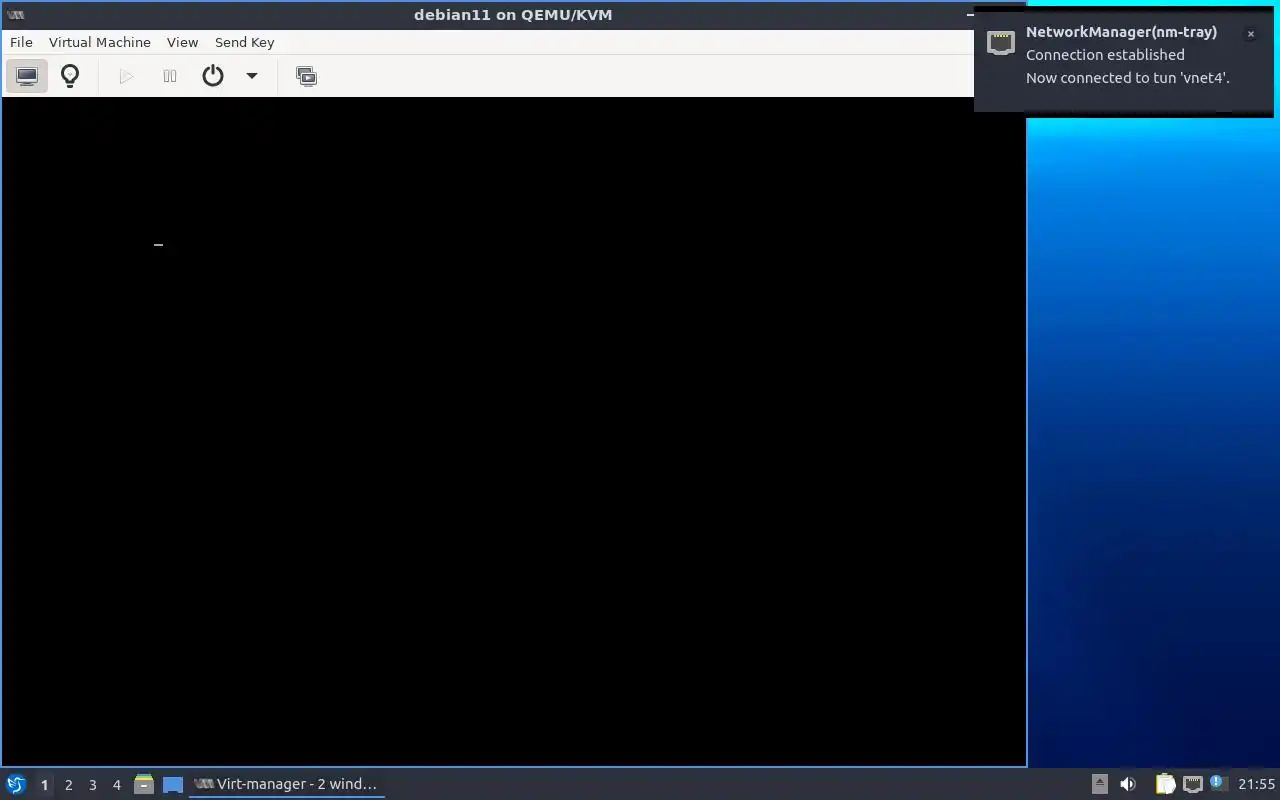Open the LXQt application menu
This screenshot has width=1280, height=800.
coord(16,784)
